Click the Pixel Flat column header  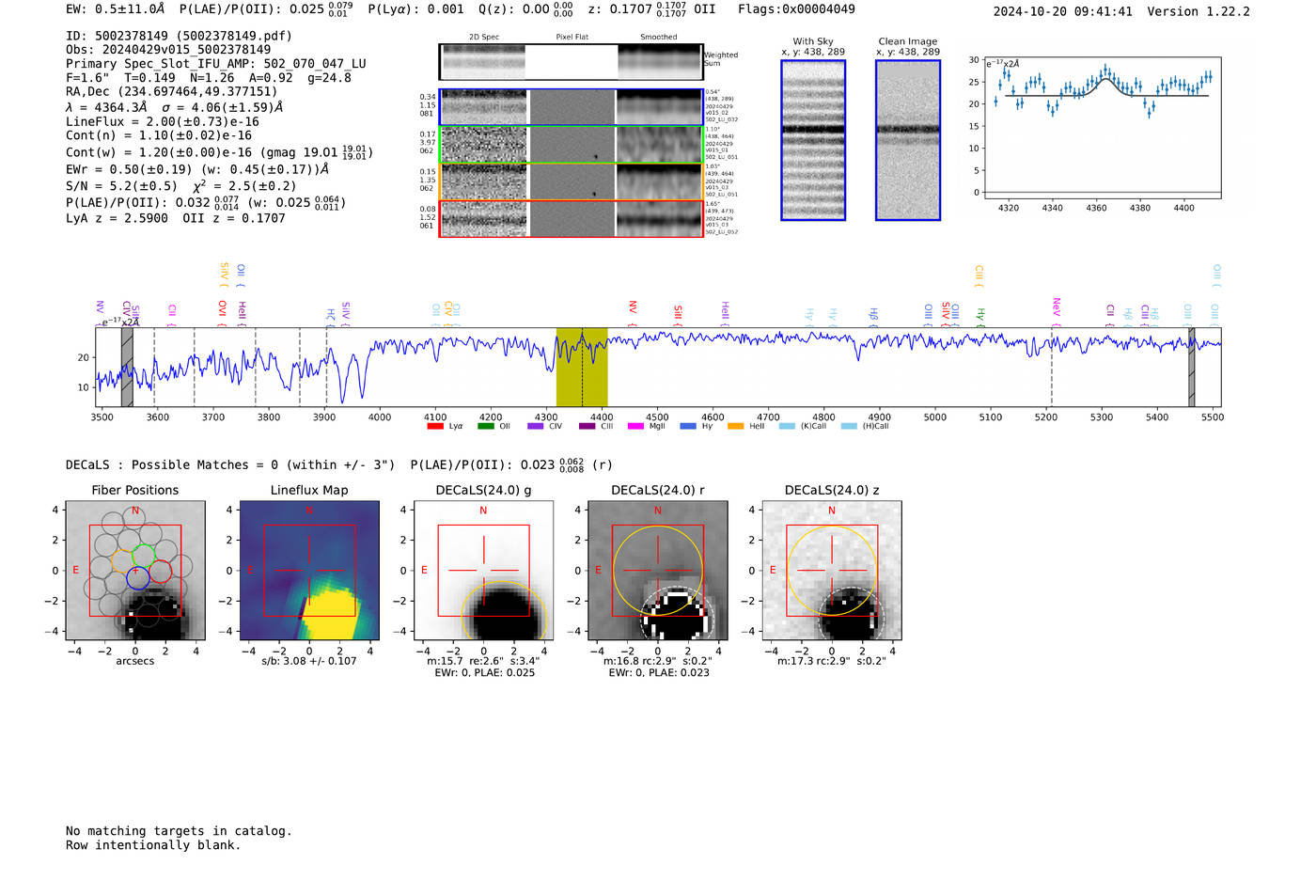tap(572, 38)
